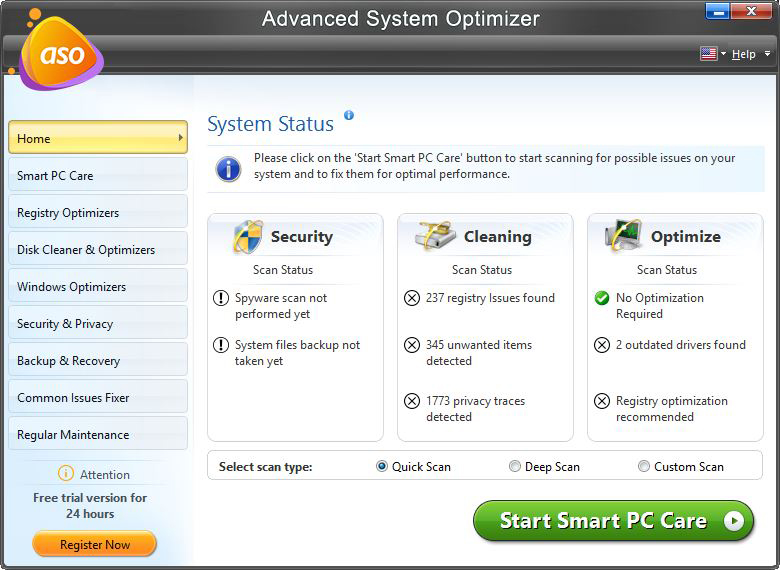Select the Deep Scan radio button
This screenshot has width=780, height=570.
515,466
